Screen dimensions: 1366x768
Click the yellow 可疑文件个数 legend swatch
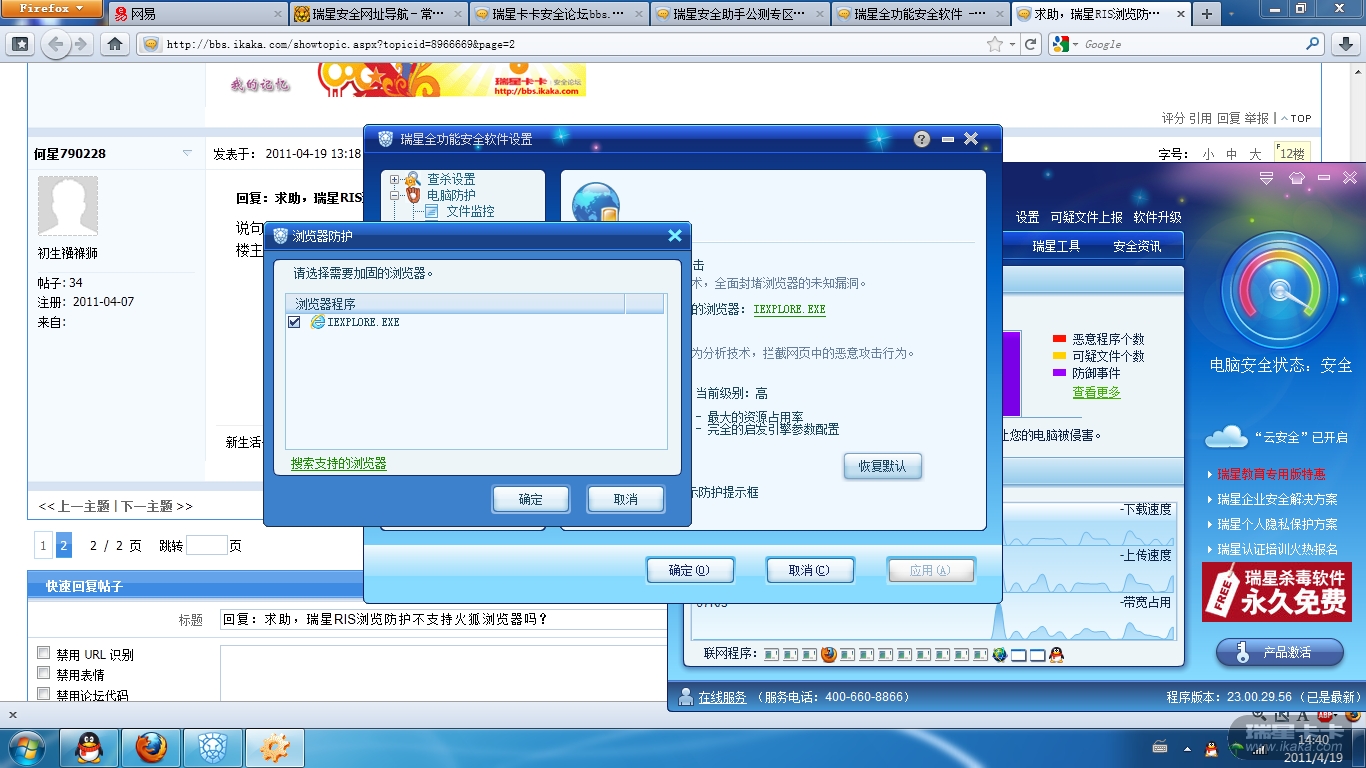click(1059, 356)
